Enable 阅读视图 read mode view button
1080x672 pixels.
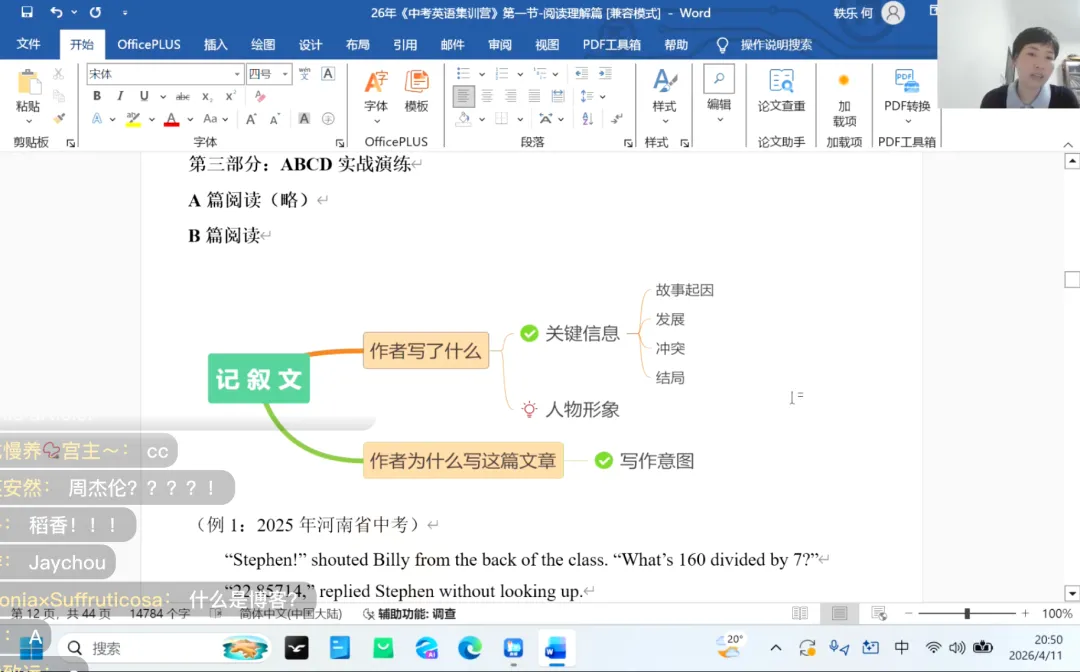(801, 612)
